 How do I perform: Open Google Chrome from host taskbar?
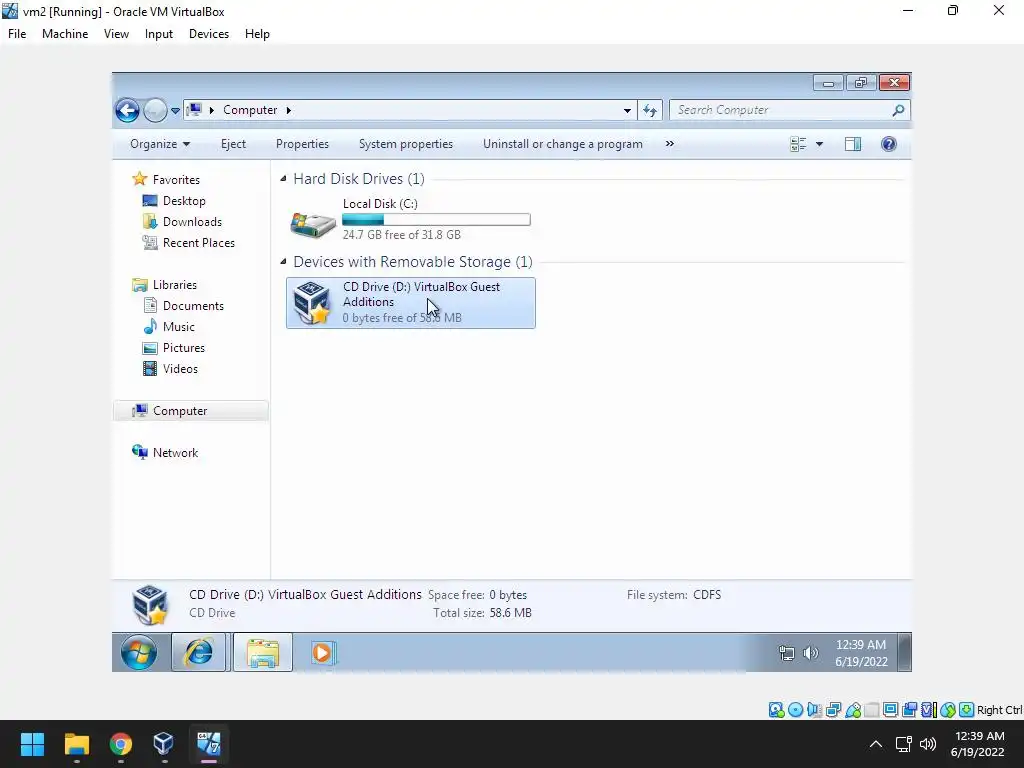tap(121, 744)
